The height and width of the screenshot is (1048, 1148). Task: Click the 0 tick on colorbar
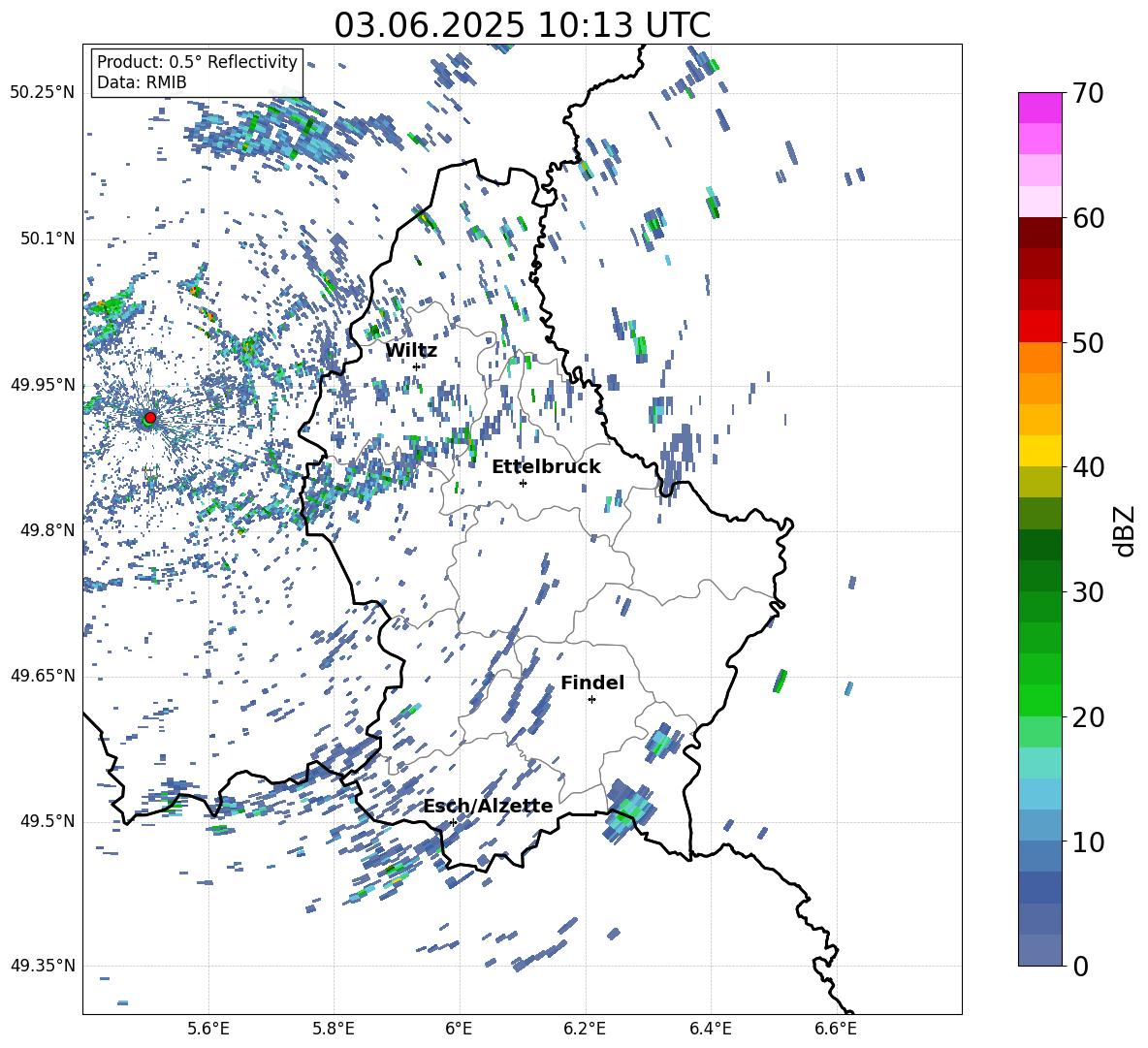(1081, 966)
